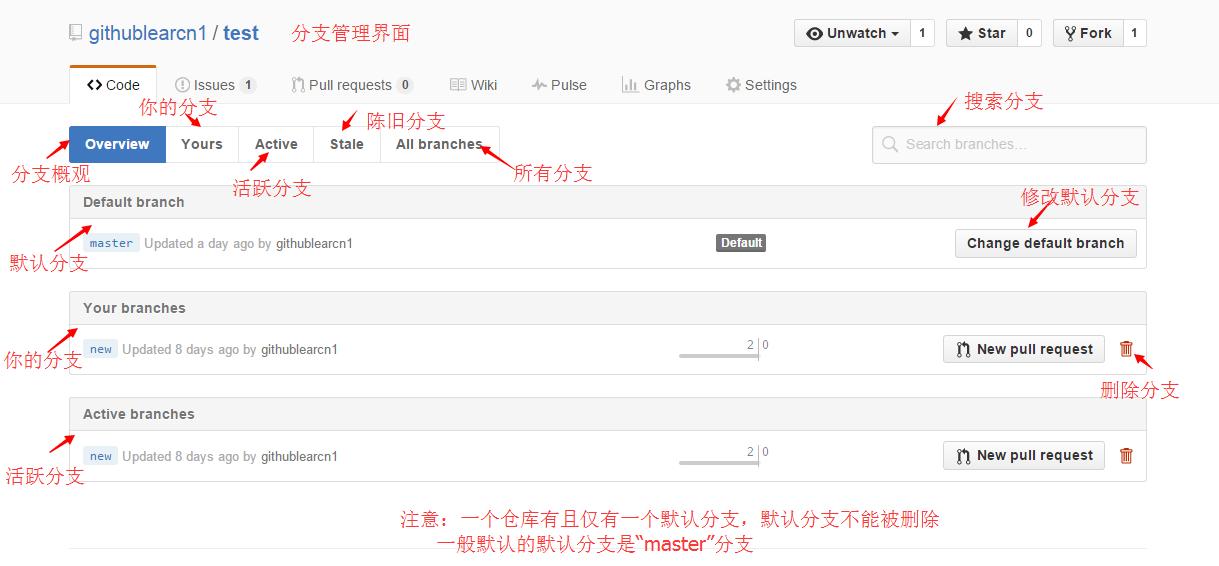Viewport: 1219px width, 566px height.
Task: Select the Stale branch filter
Action: click(347, 144)
